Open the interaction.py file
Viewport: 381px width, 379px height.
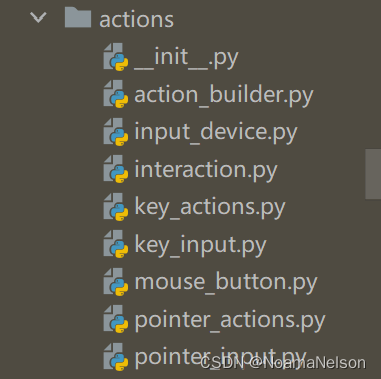206,170
